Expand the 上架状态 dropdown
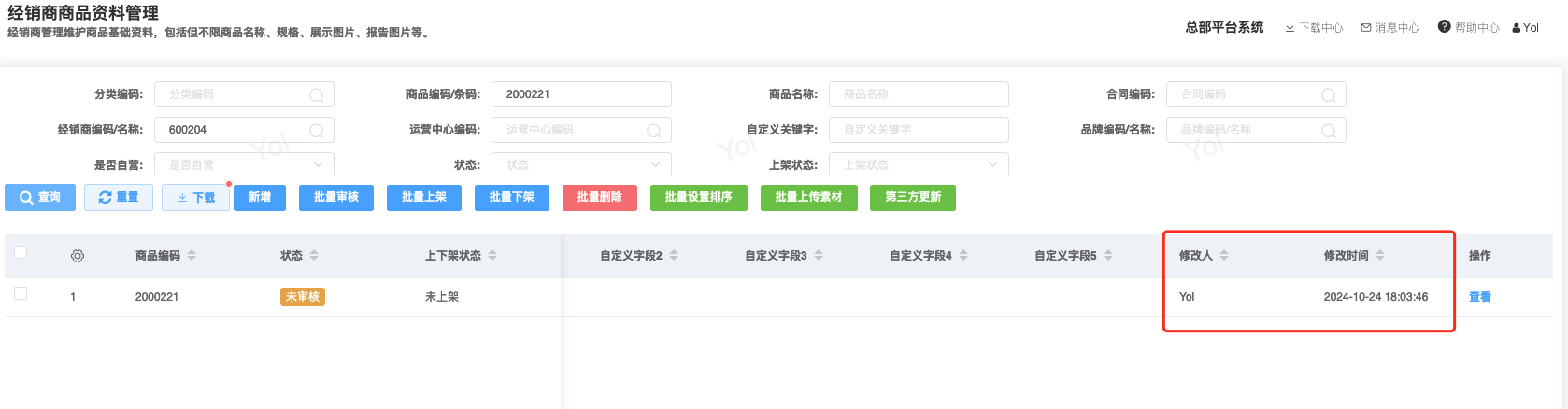The width and height of the screenshot is (1568, 409). pos(992,164)
